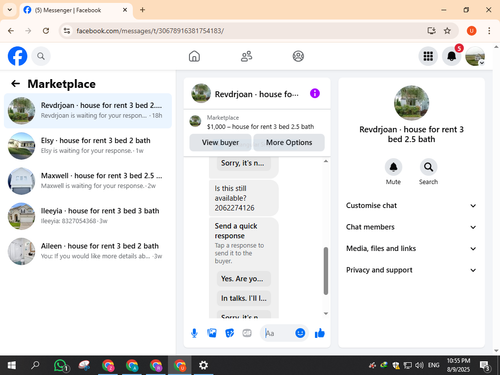The image size is (500, 375).
Task: Open Revdrjoan house for rent conversation
Action: point(88,110)
